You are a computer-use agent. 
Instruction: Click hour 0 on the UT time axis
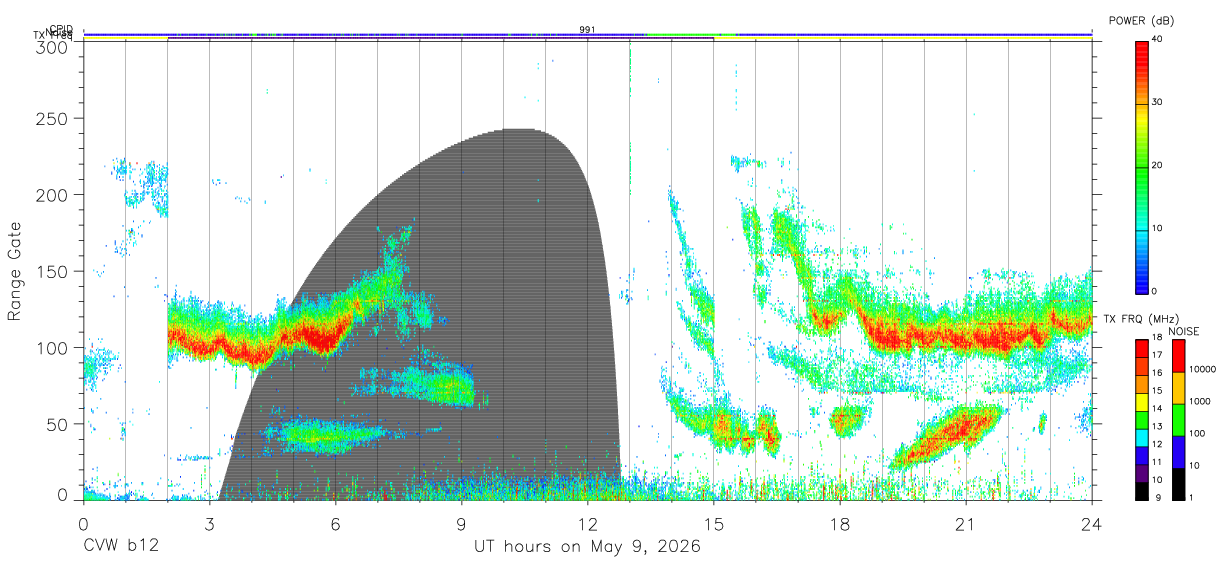83,524
